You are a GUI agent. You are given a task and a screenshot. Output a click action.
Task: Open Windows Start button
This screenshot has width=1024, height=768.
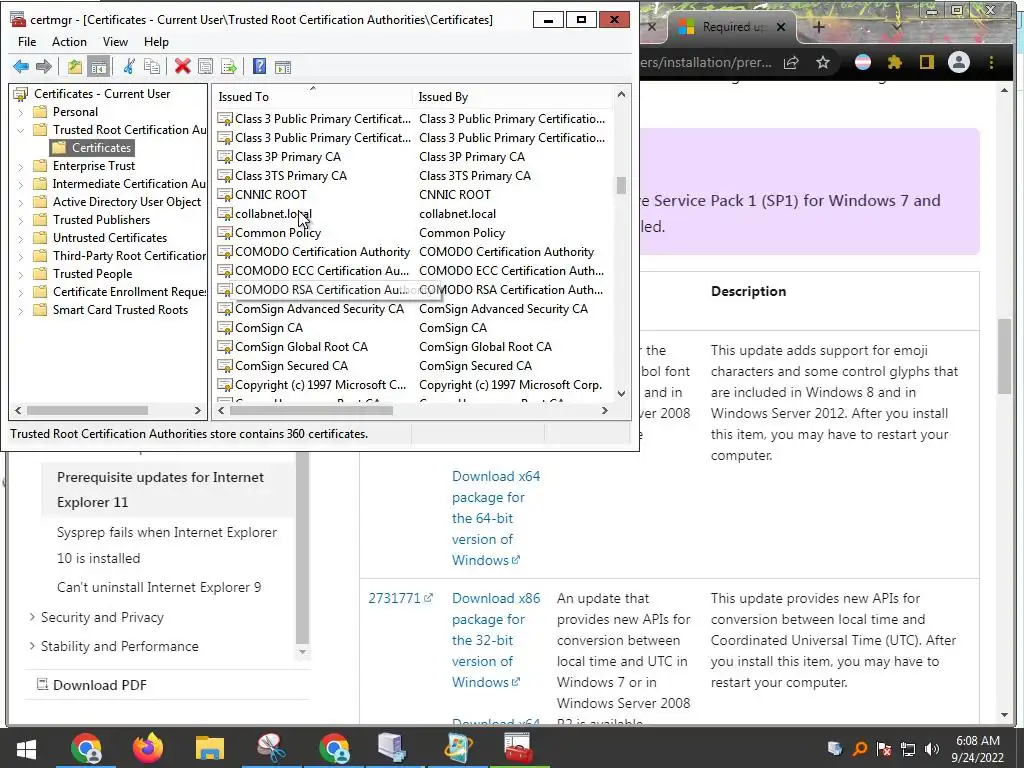(x=25, y=749)
